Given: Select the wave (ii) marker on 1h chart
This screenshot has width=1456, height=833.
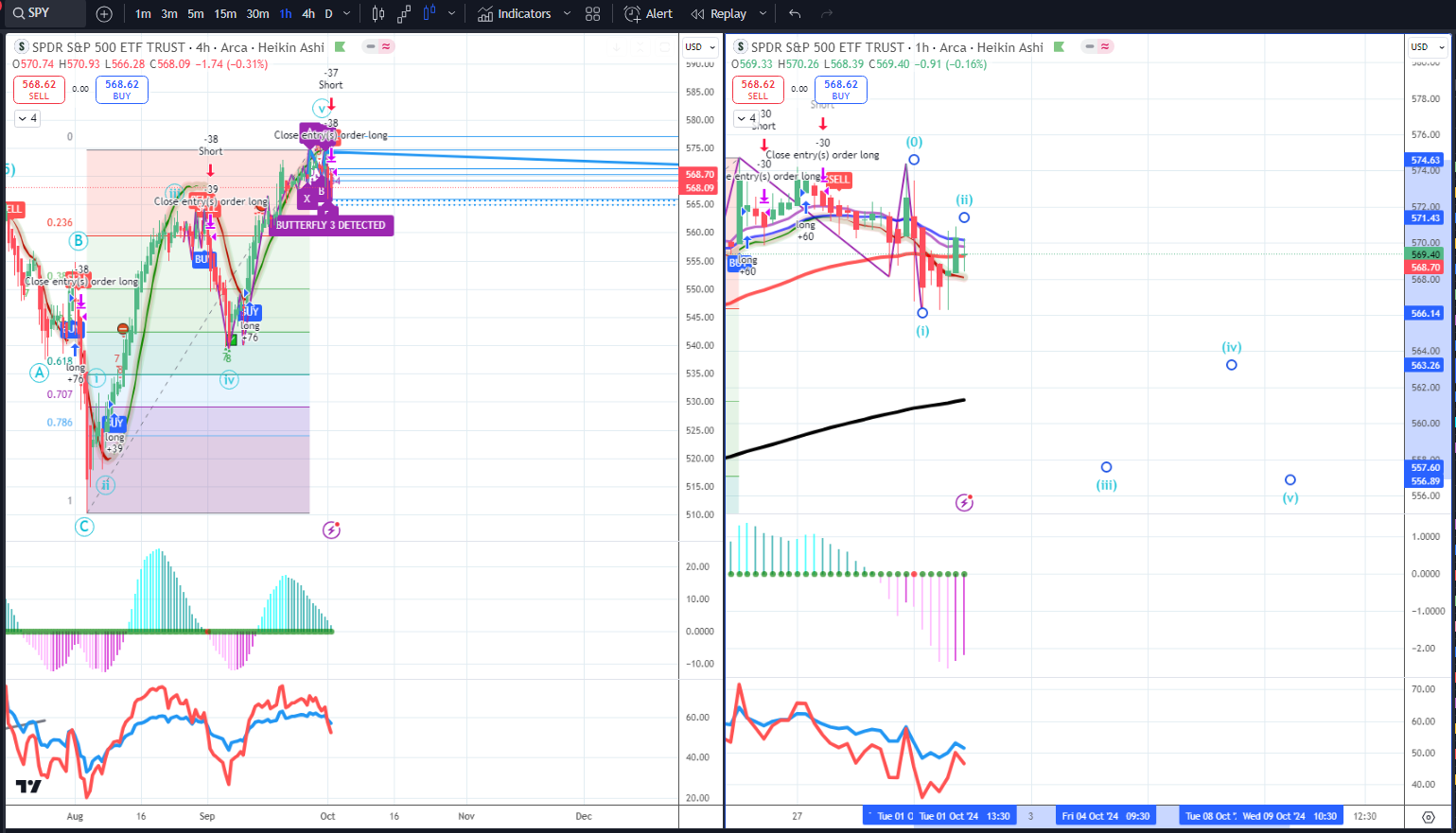Looking at the screenshot, I should click(964, 217).
